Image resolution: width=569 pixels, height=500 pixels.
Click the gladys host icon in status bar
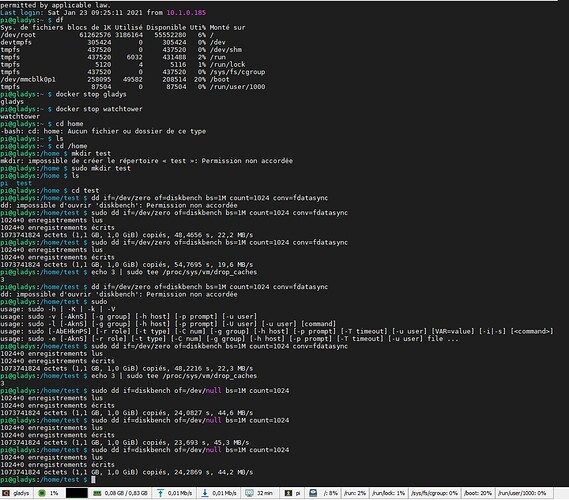point(6,493)
